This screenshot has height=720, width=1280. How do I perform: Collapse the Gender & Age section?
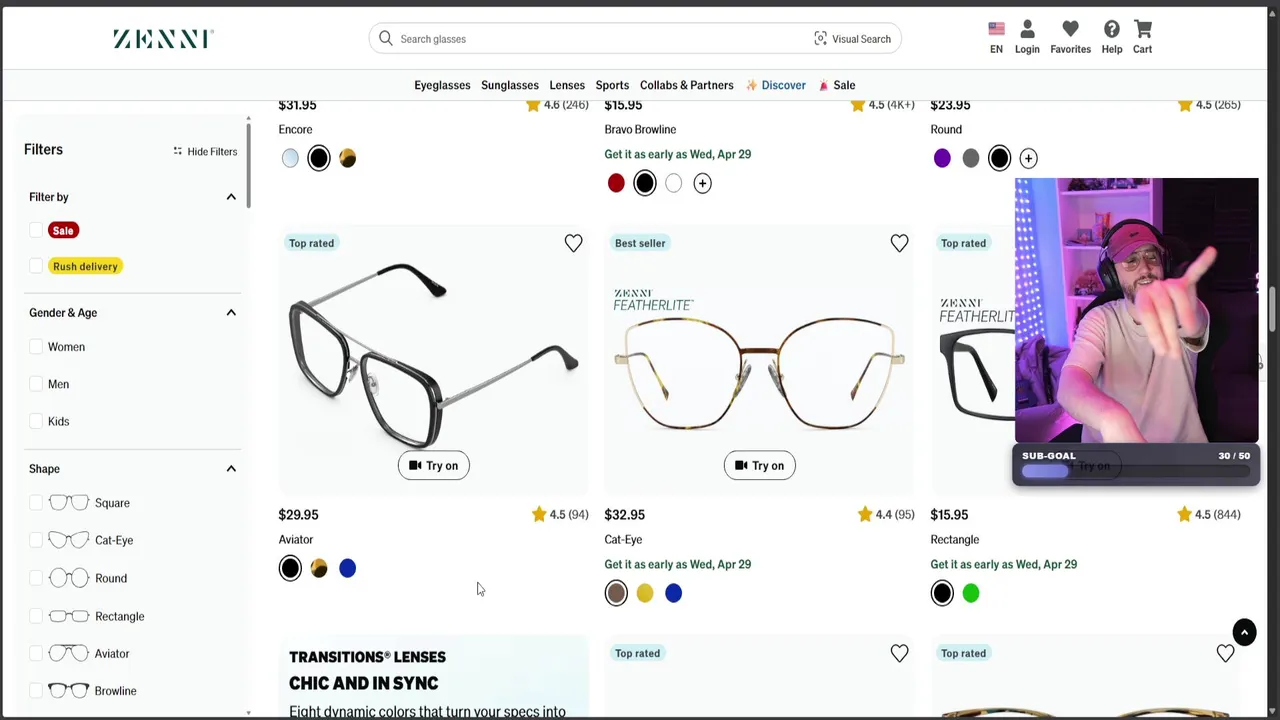231,313
